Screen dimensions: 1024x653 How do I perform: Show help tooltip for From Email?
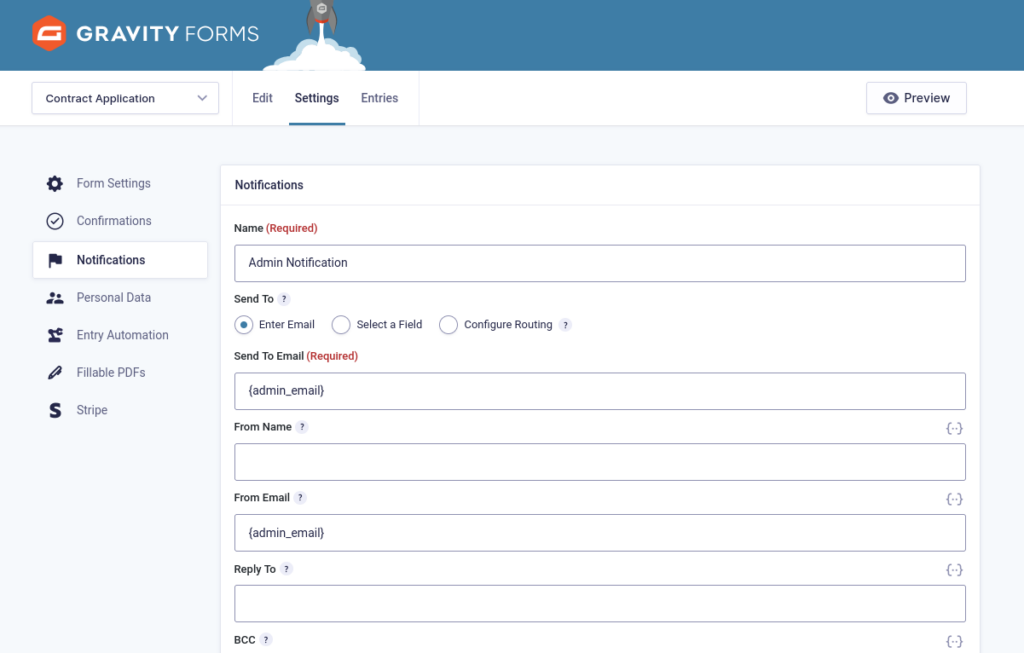click(300, 498)
